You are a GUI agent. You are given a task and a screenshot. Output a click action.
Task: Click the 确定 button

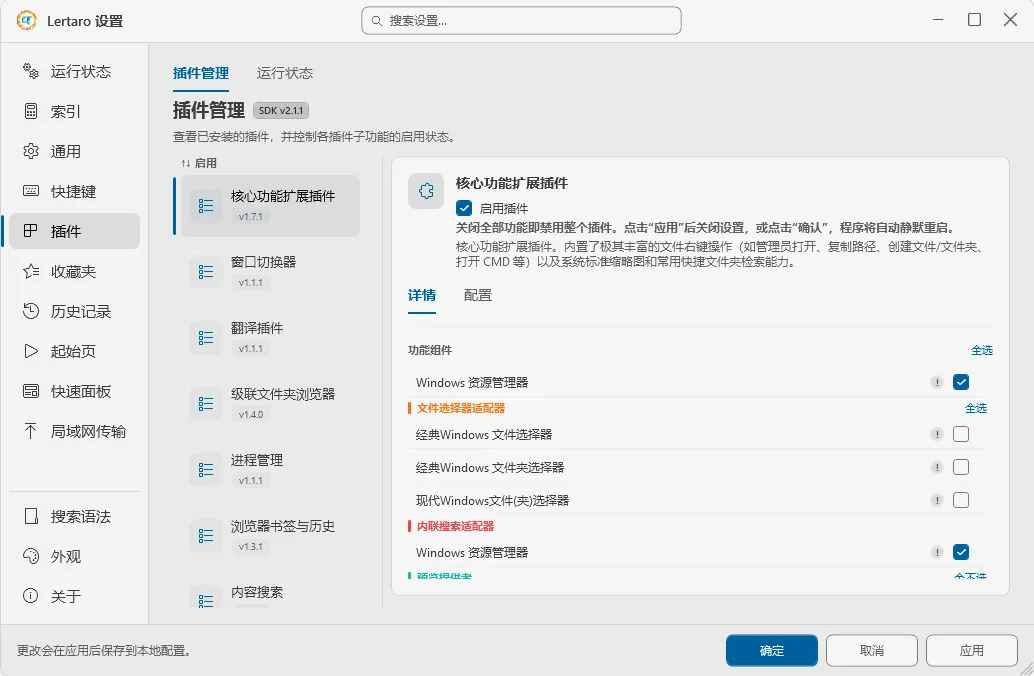[x=772, y=650]
